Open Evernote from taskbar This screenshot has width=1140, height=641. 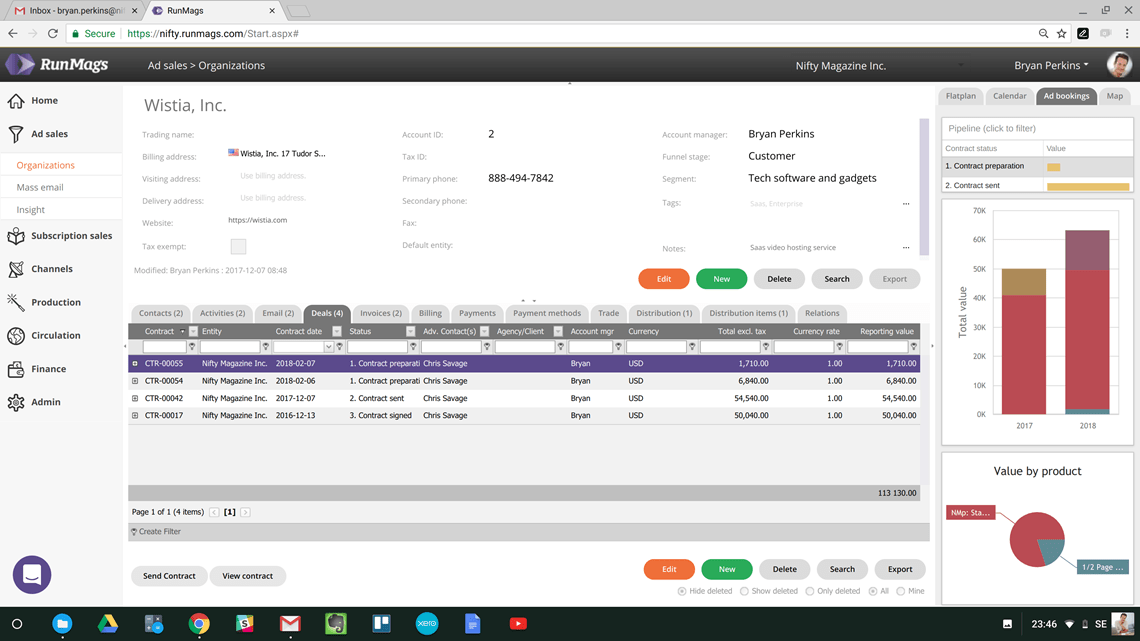point(335,624)
